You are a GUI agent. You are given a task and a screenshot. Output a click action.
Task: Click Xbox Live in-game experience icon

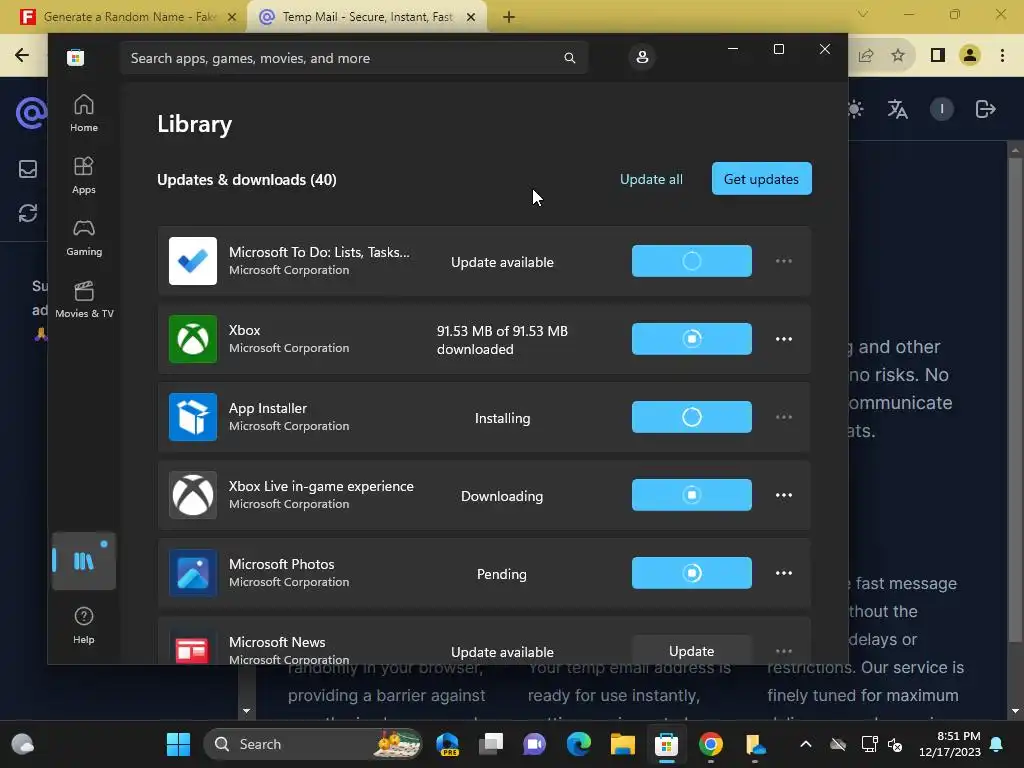tap(193, 495)
